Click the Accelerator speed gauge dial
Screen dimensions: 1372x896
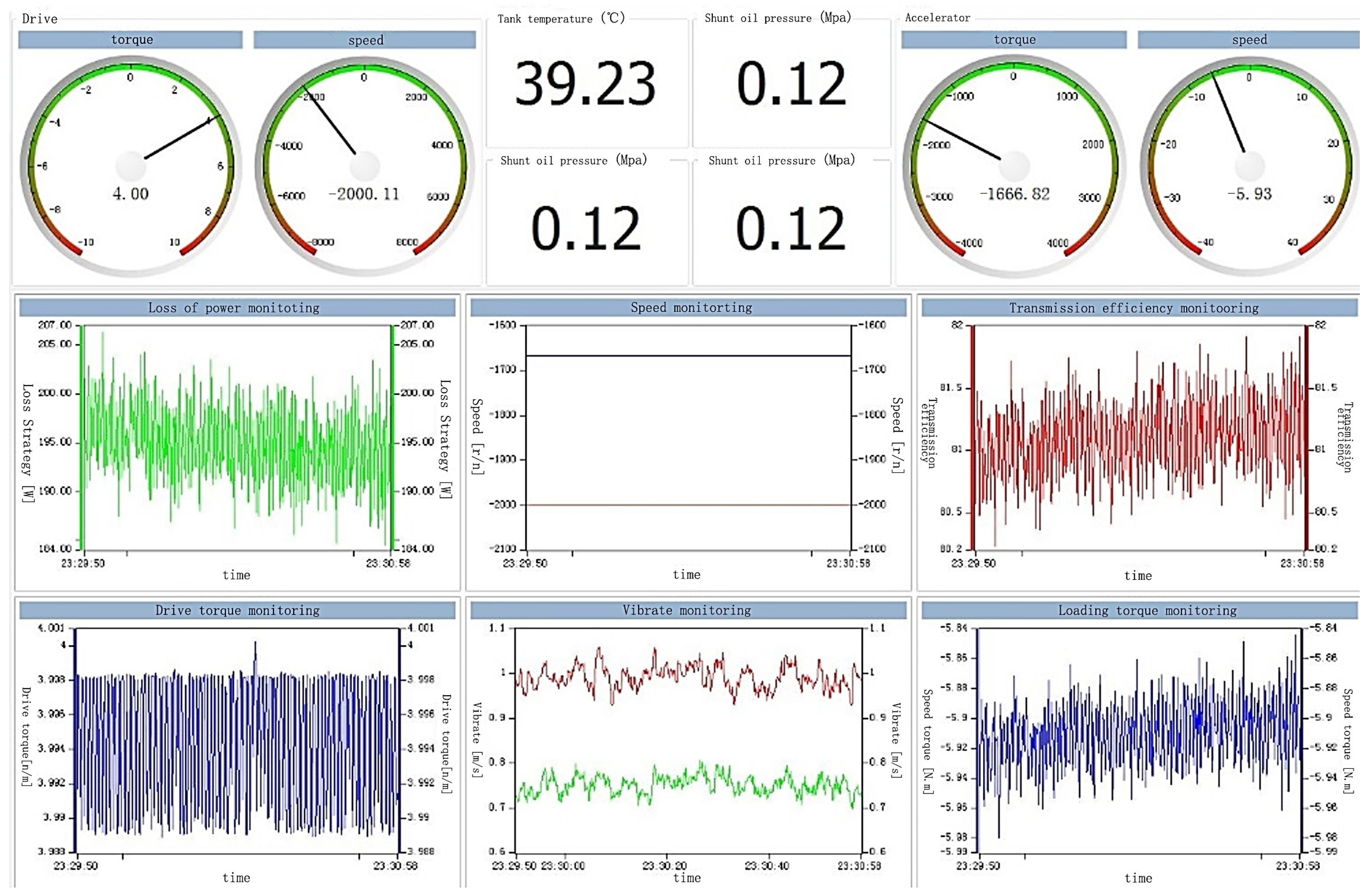click(x=1249, y=166)
